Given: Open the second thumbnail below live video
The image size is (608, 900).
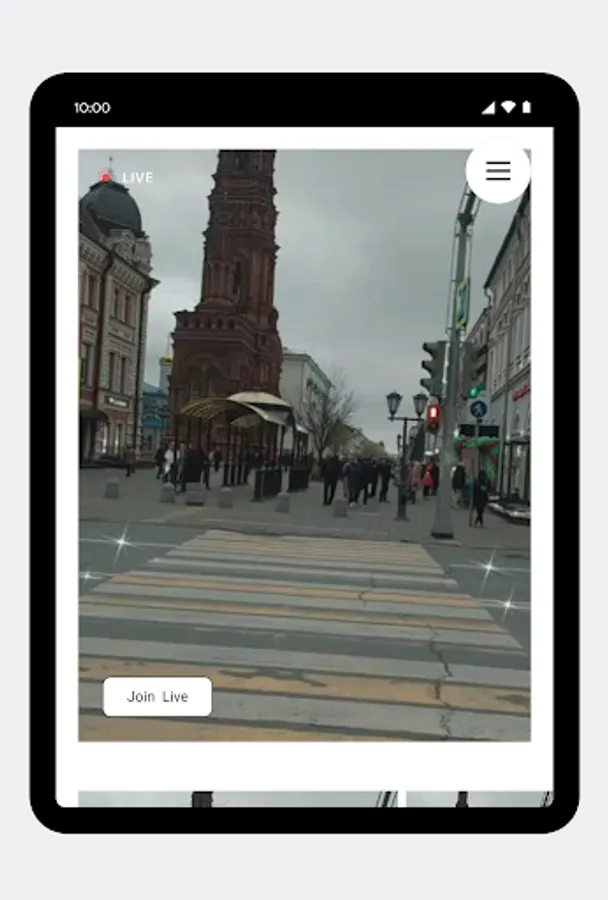Looking at the screenshot, I should 479,799.
